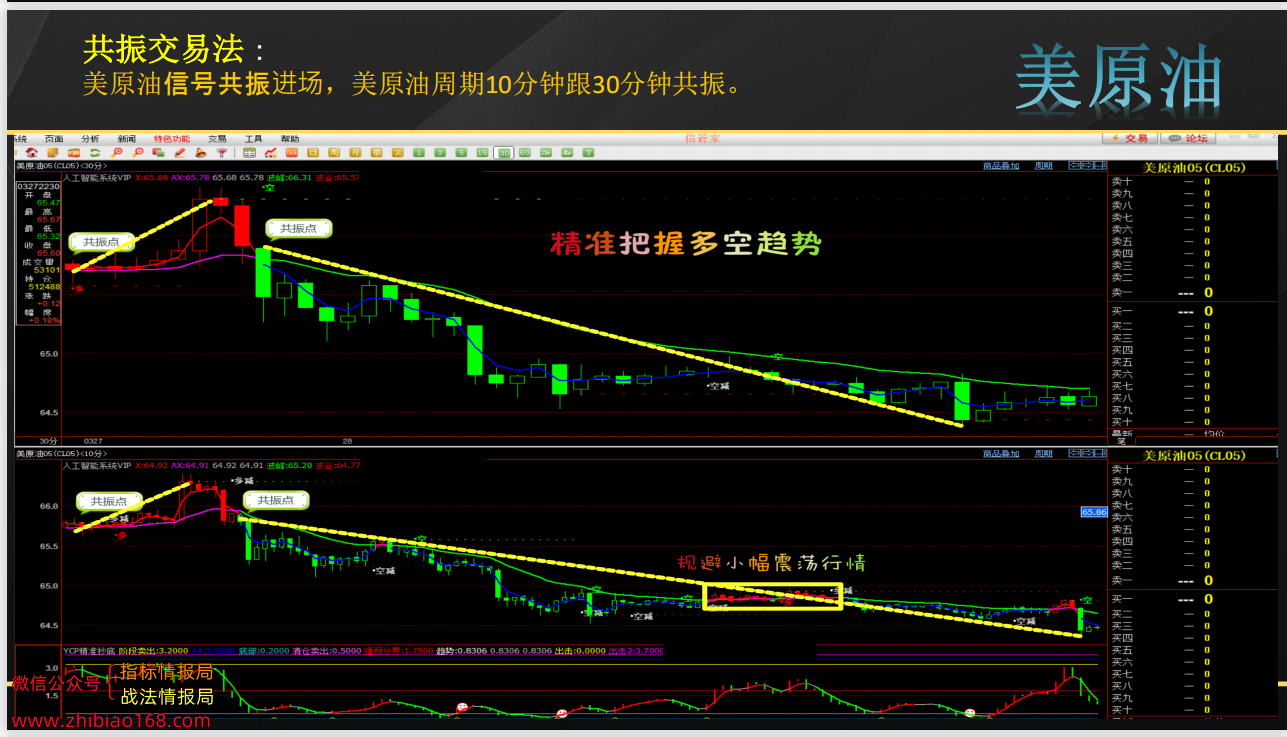Image resolution: width=1287 pixels, height=737 pixels.
Task: Click second layout icon in 30-minute chart header
Action: pyautogui.click(x=1087, y=166)
